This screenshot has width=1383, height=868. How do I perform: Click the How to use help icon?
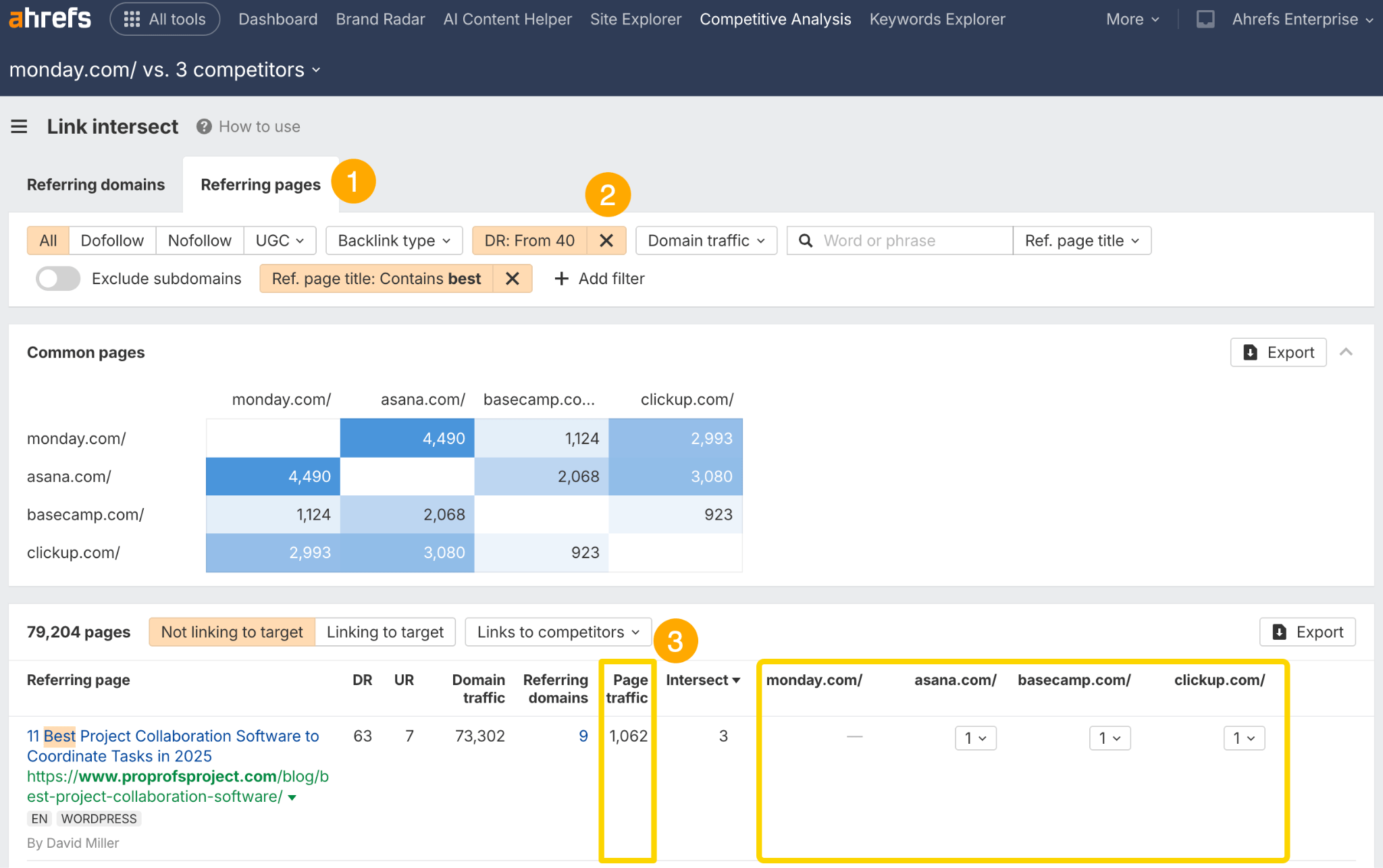(x=204, y=126)
